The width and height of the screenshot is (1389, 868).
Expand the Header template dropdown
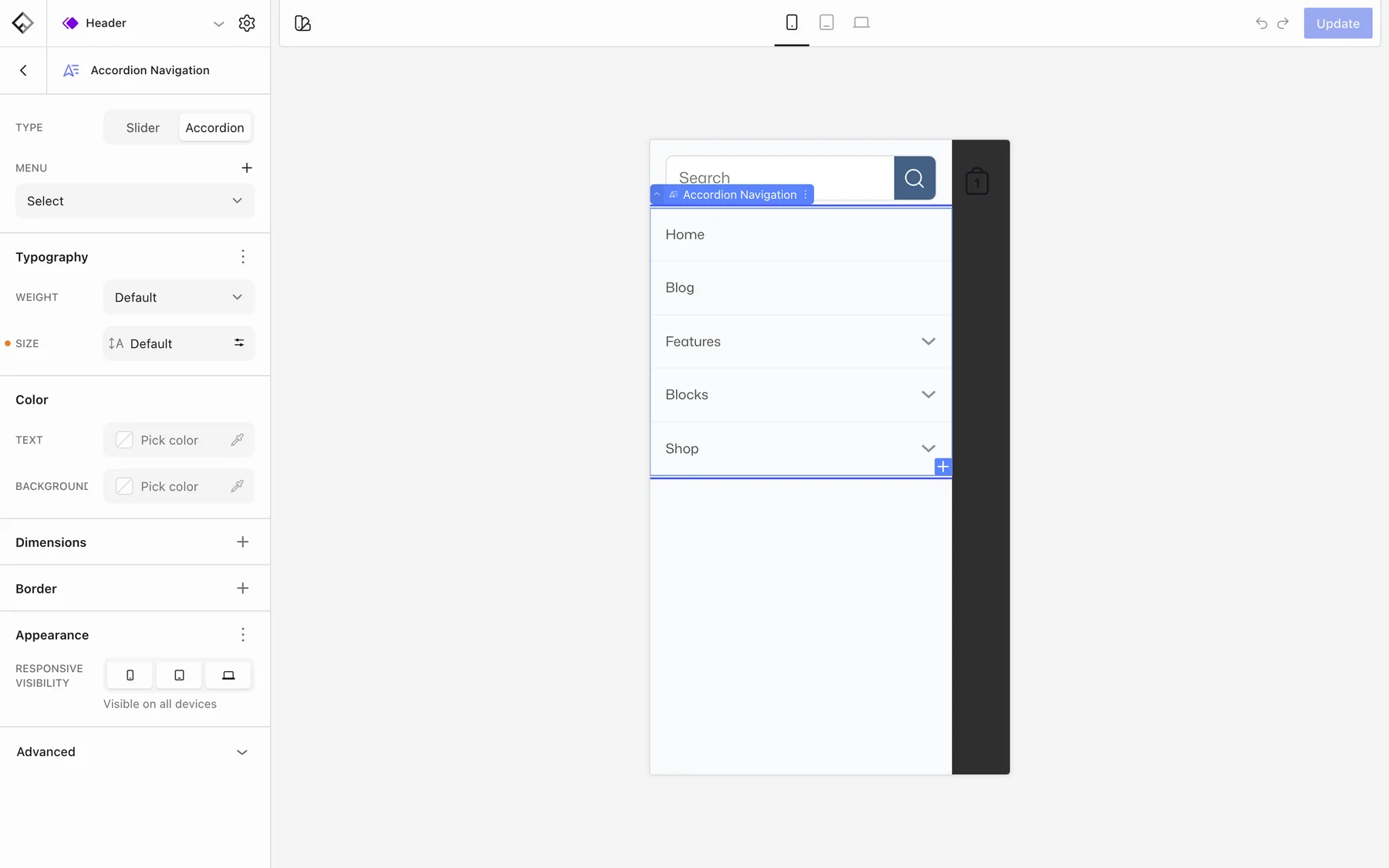(219, 24)
